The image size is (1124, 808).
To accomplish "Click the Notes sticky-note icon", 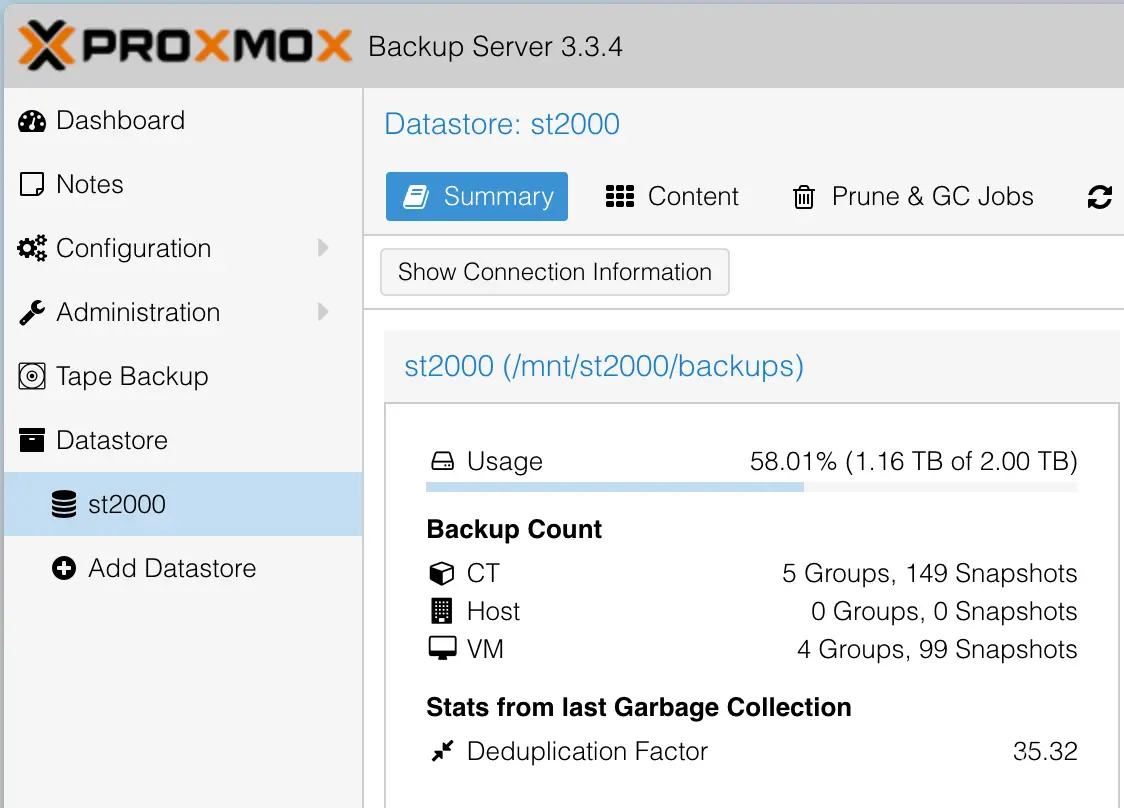I will (x=32, y=184).
